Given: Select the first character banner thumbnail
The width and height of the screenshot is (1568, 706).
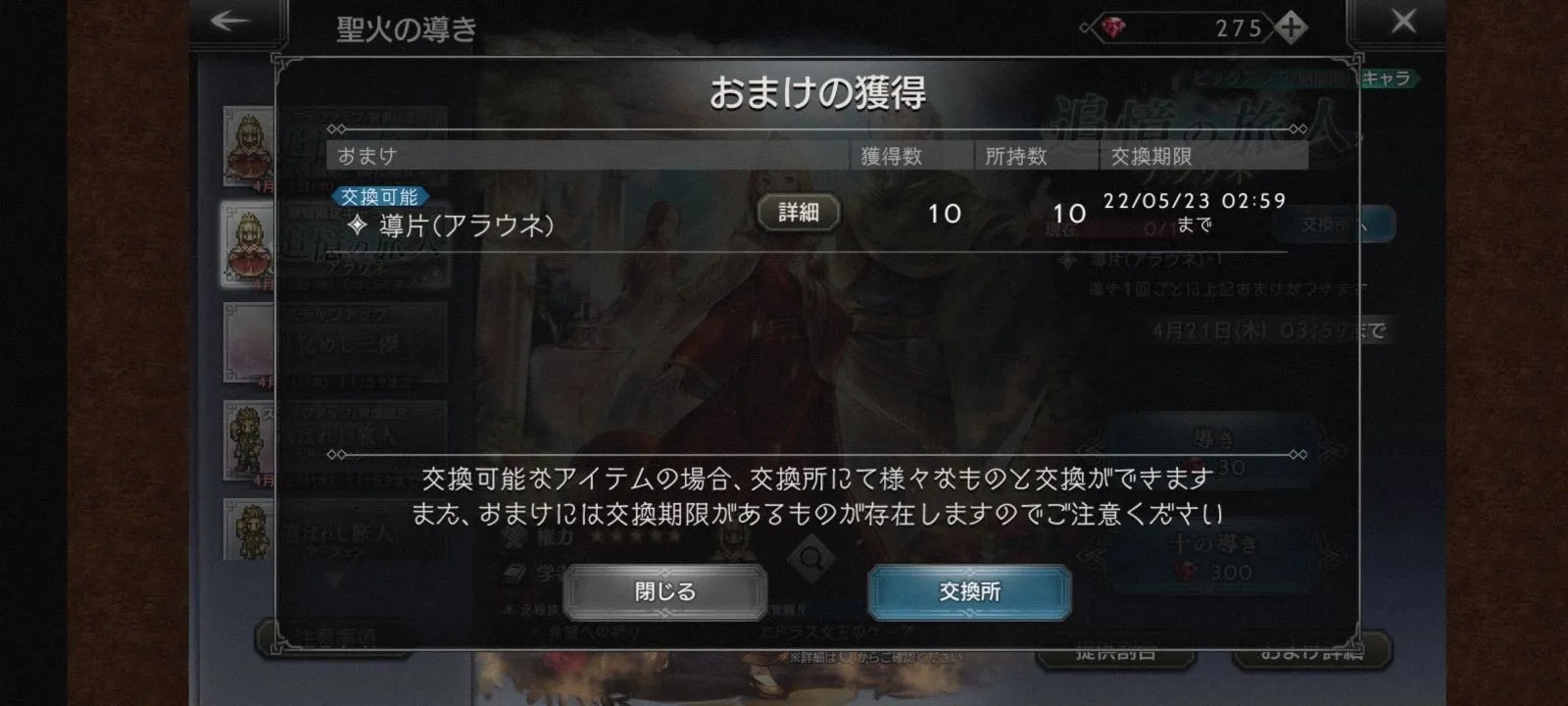Looking at the screenshot, I should 250,147.
